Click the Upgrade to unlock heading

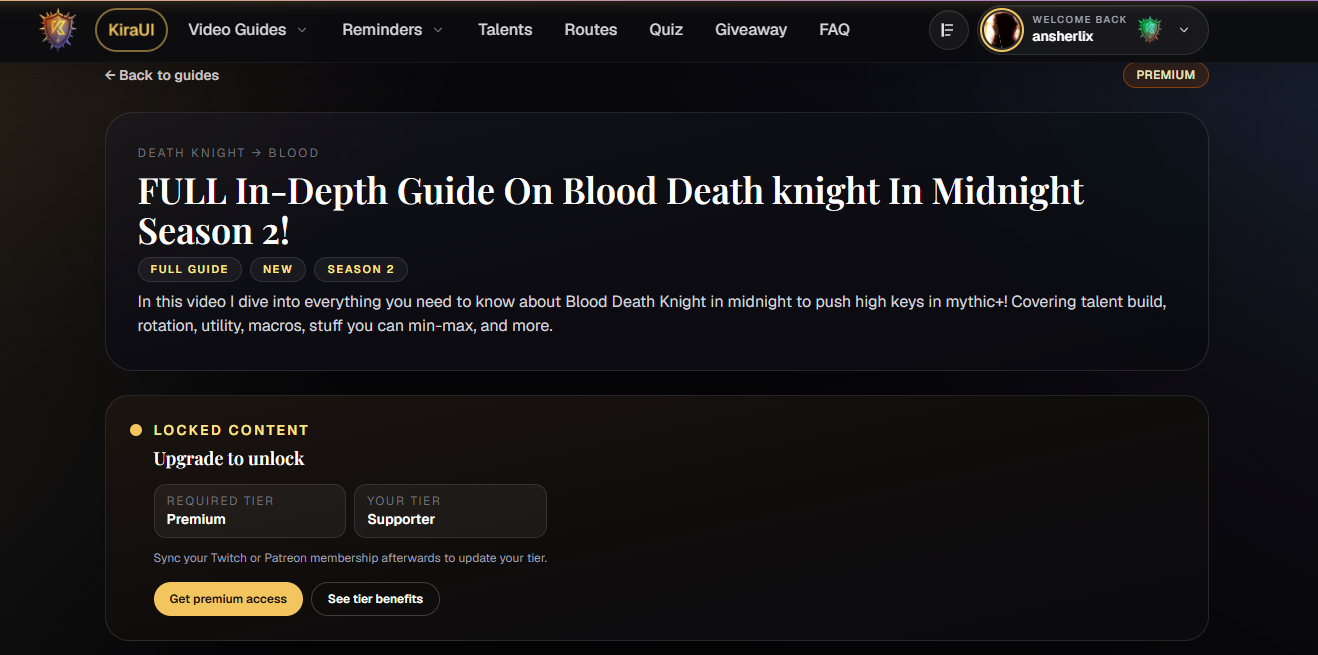(x=229, y=458)
